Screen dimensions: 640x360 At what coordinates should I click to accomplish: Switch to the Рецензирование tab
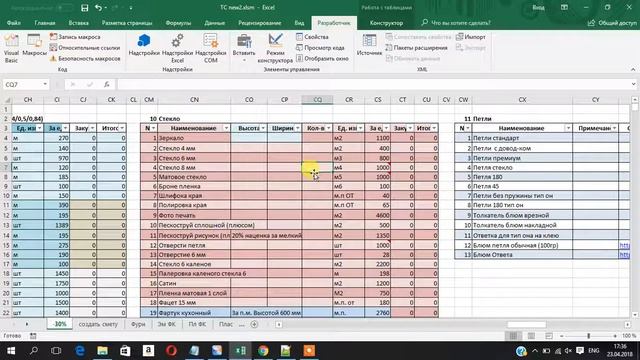260,23
